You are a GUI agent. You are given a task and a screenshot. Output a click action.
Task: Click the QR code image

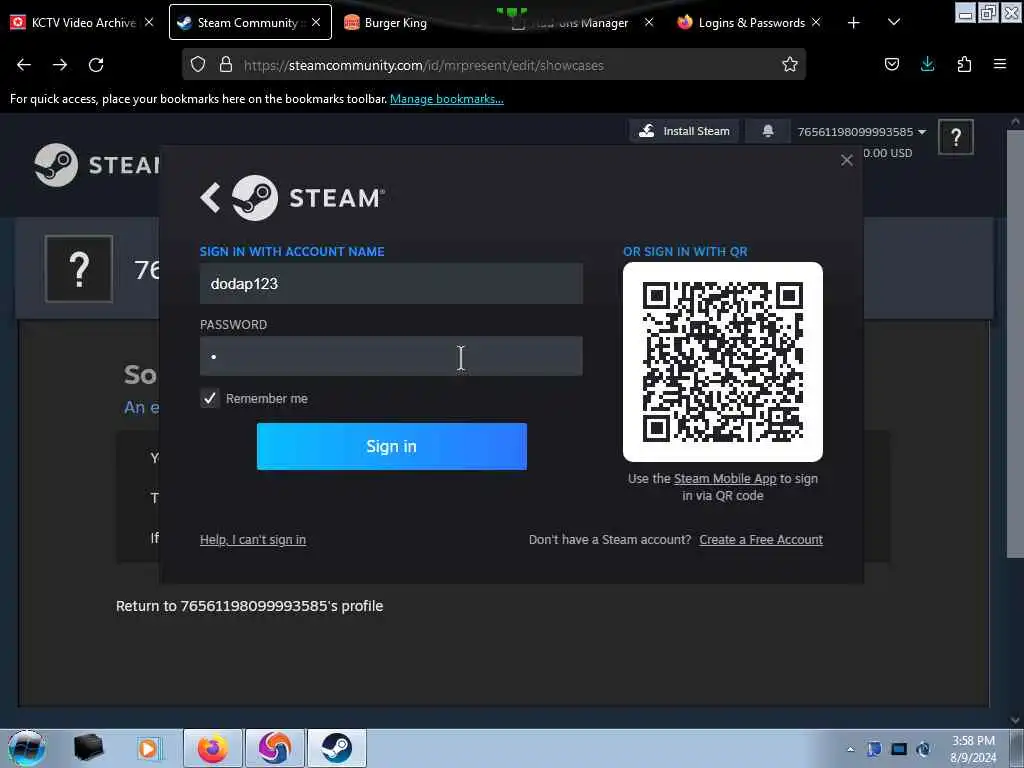tap(722, 362)
